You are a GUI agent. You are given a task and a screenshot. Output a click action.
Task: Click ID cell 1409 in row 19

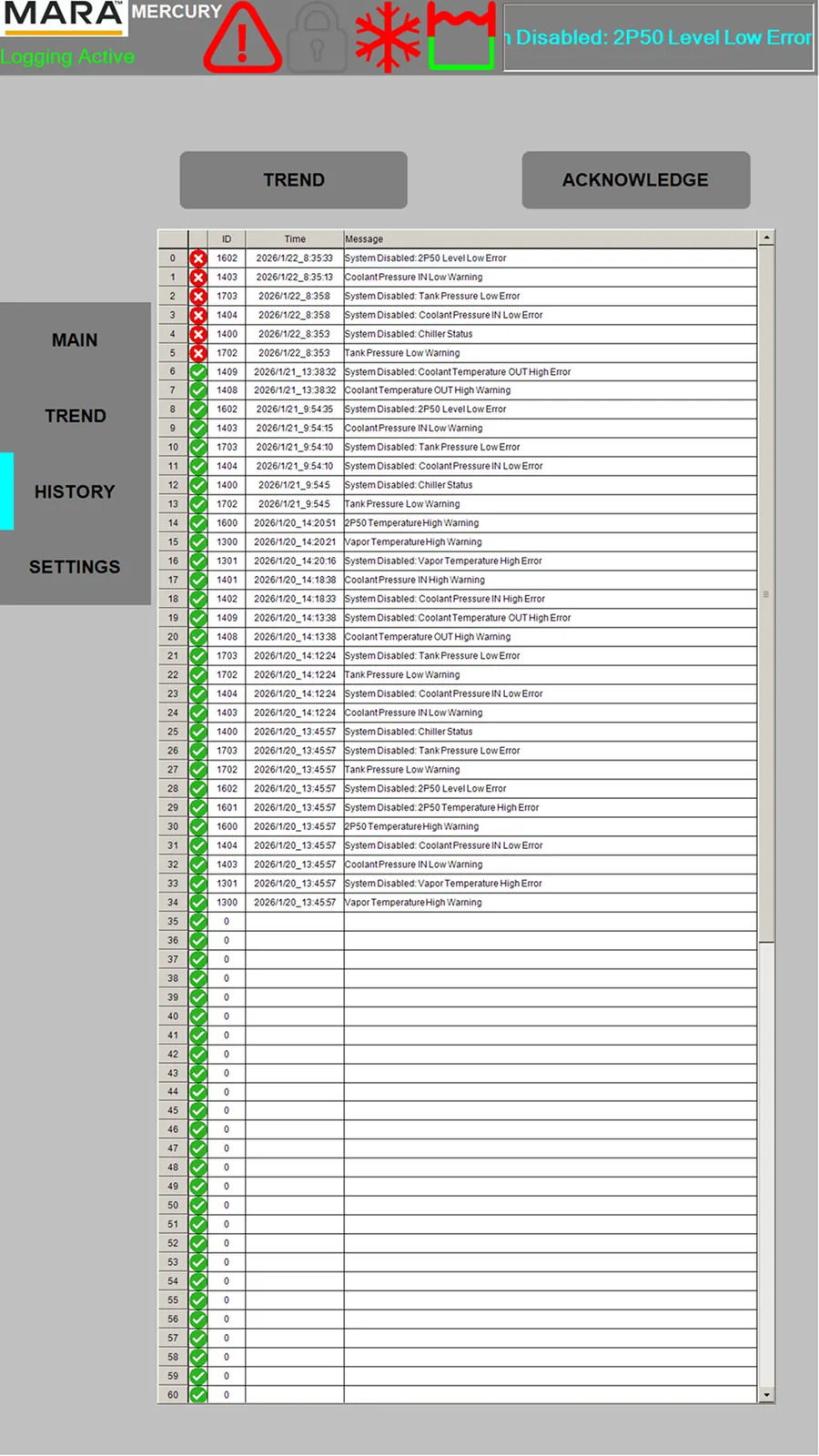[227, 618]
